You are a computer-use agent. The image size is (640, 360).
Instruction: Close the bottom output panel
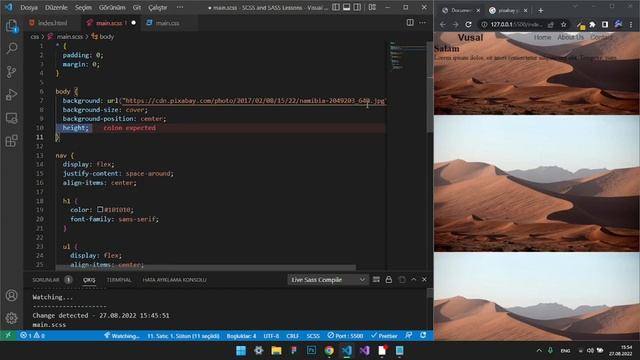pyautogui.click(x=424, y=280)
